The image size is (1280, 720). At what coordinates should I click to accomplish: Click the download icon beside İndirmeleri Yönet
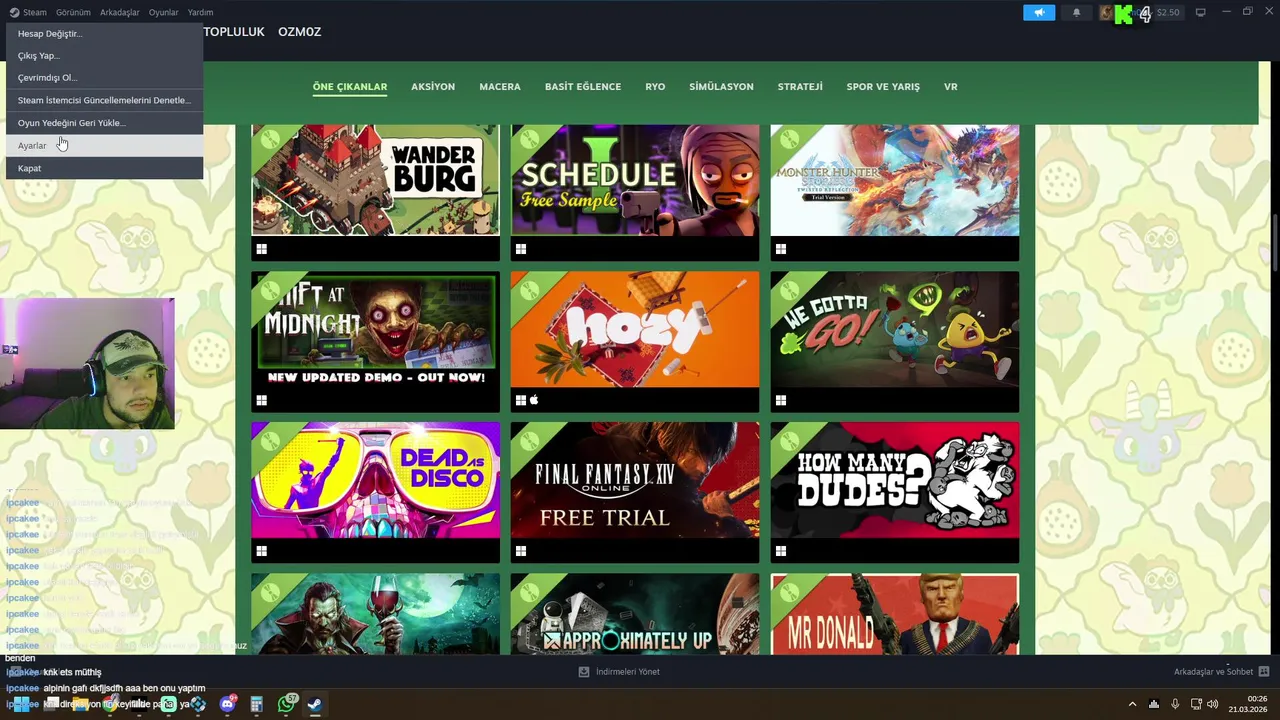coord(584,672)
